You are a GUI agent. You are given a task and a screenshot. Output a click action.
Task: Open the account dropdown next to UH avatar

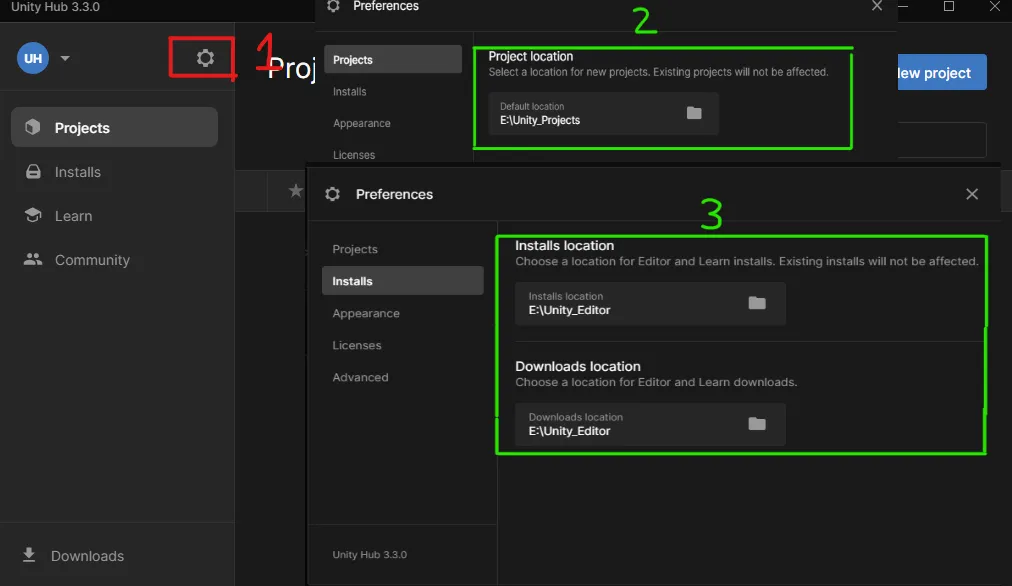pos(64,58)
